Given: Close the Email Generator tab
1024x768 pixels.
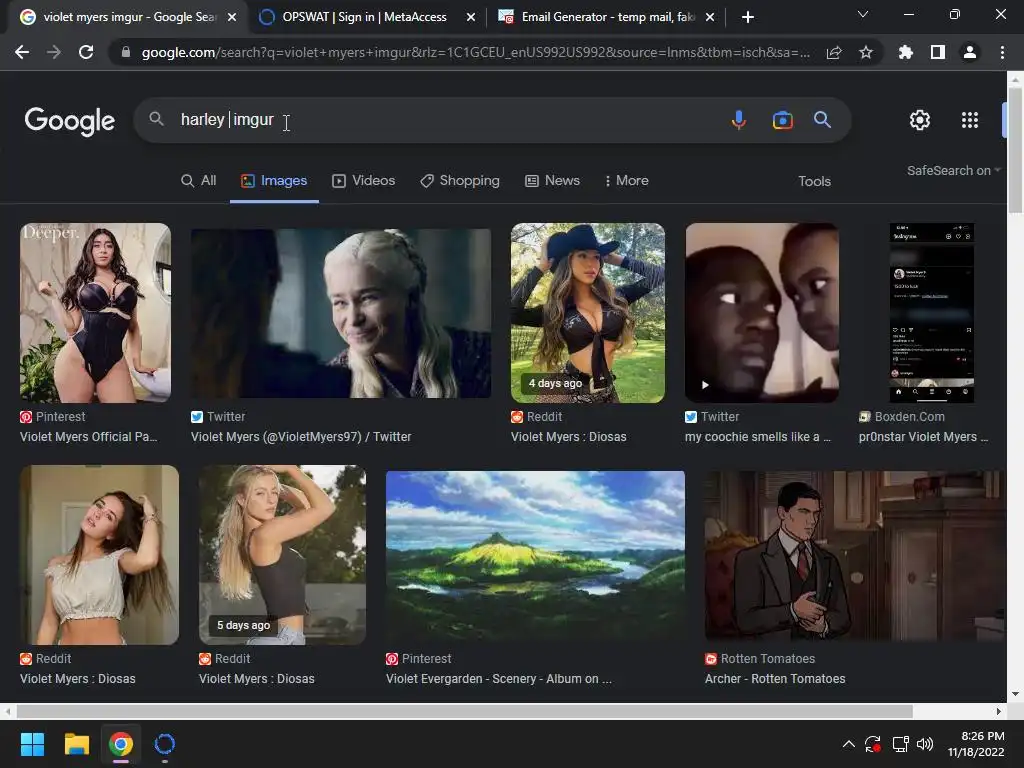Looking at the screenshot, I should pyautogui.click(x=711, y=17).
